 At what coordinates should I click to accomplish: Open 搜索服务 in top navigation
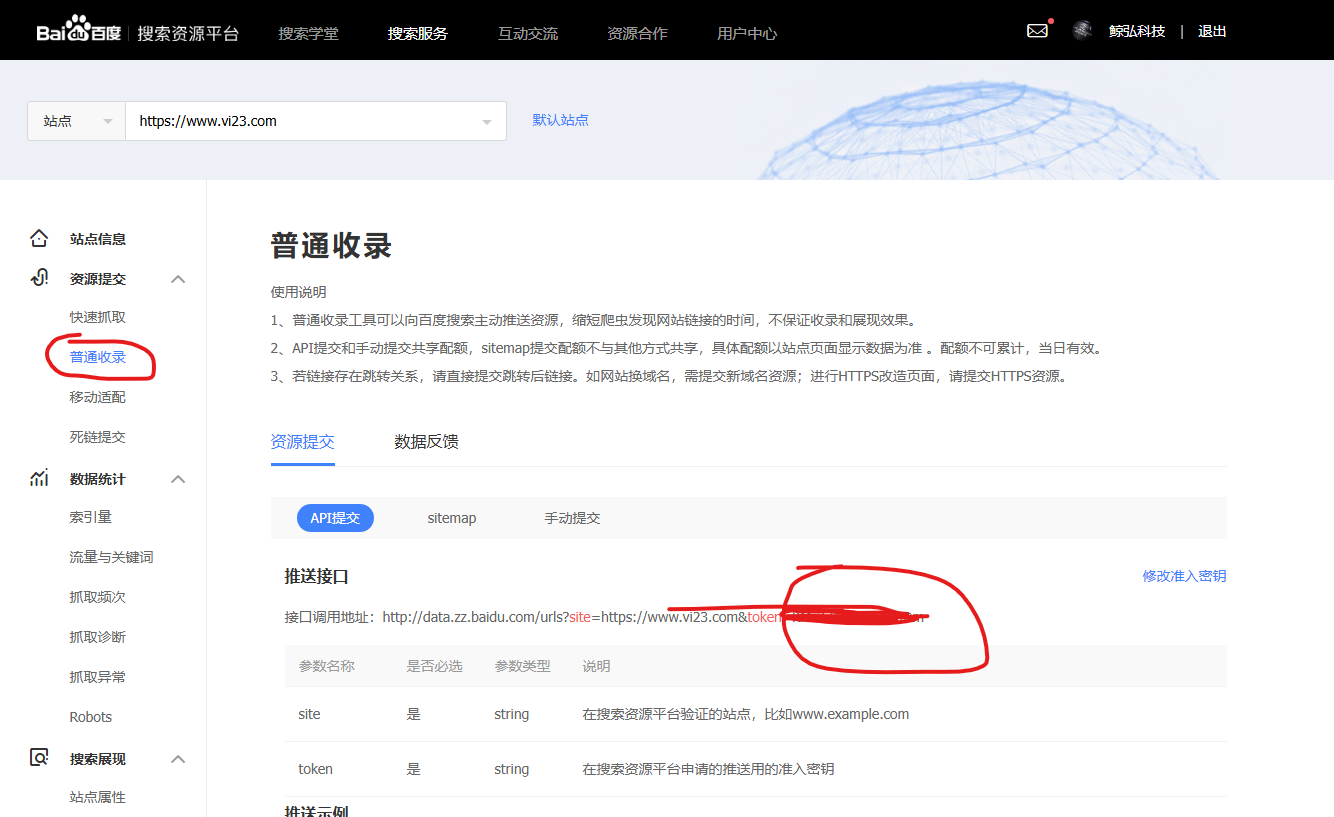pyautogui.click(x=418, y=33)
